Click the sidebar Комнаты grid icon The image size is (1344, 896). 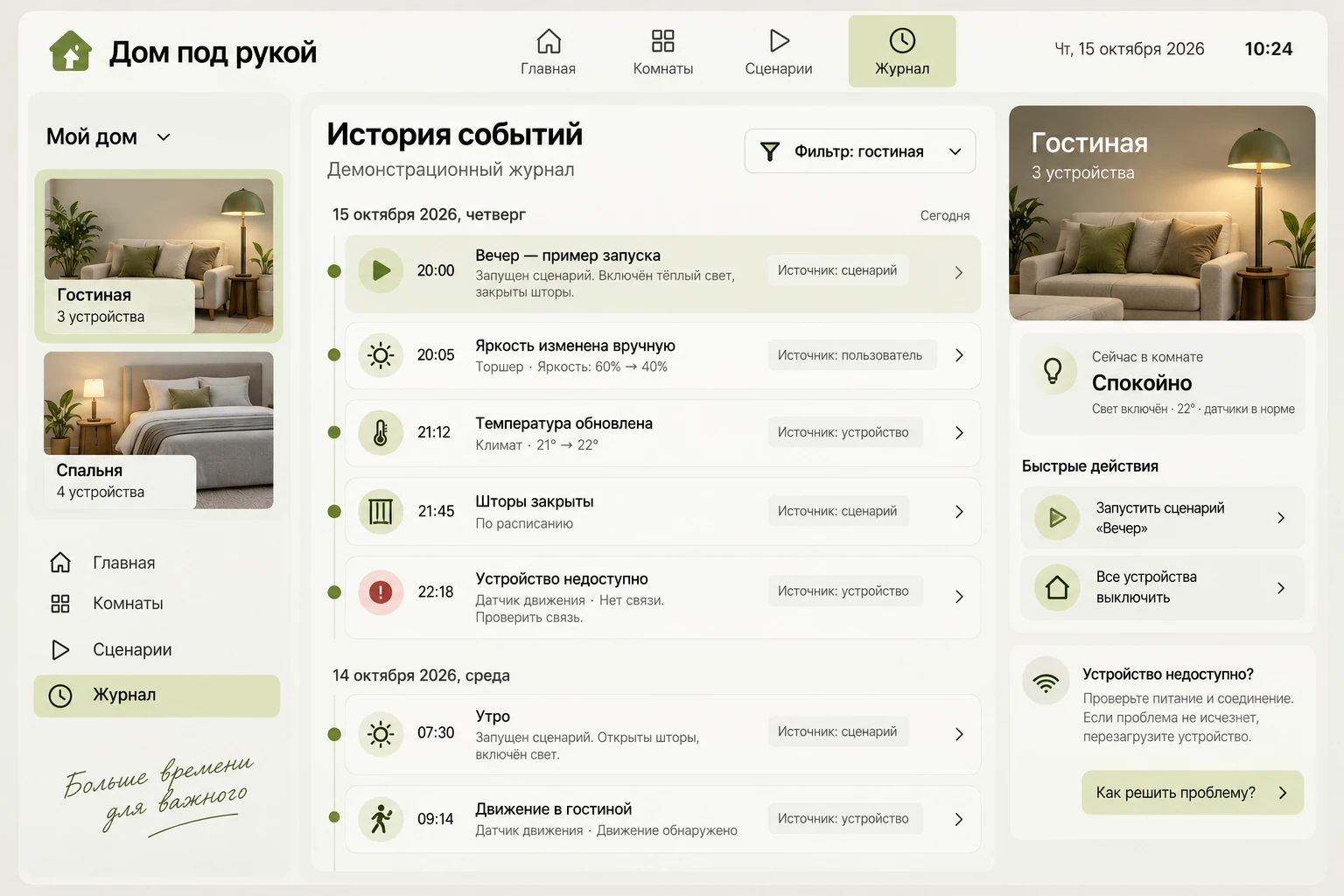coord(60,604)
